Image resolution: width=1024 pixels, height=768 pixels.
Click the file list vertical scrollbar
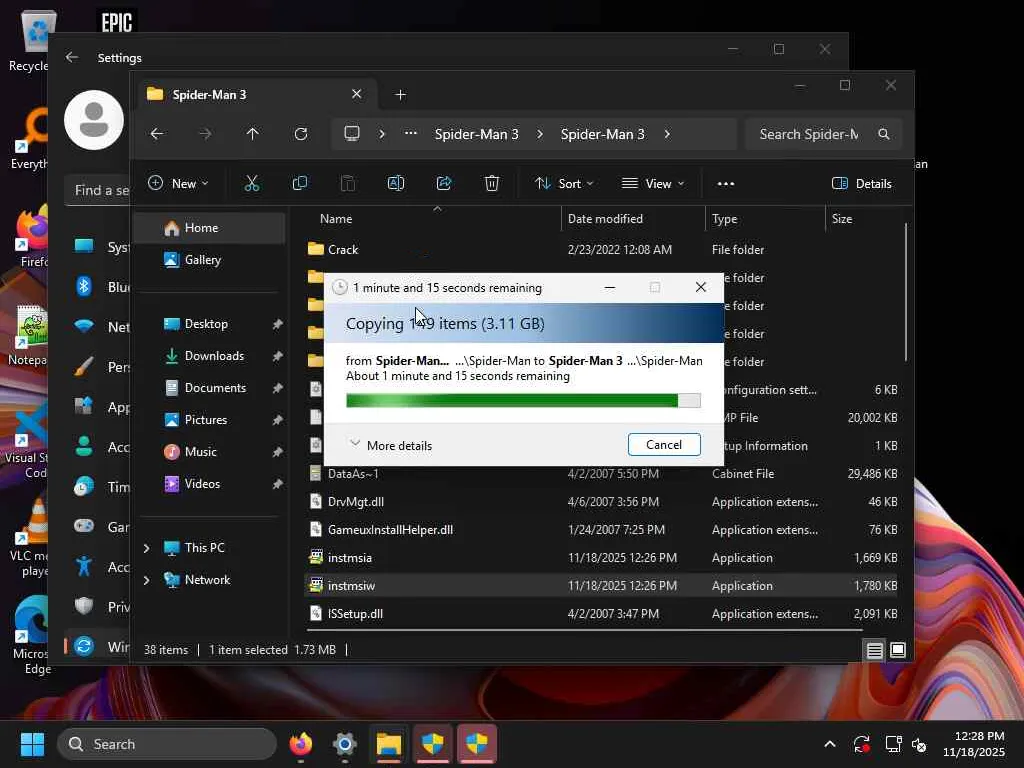click(906, 291)
